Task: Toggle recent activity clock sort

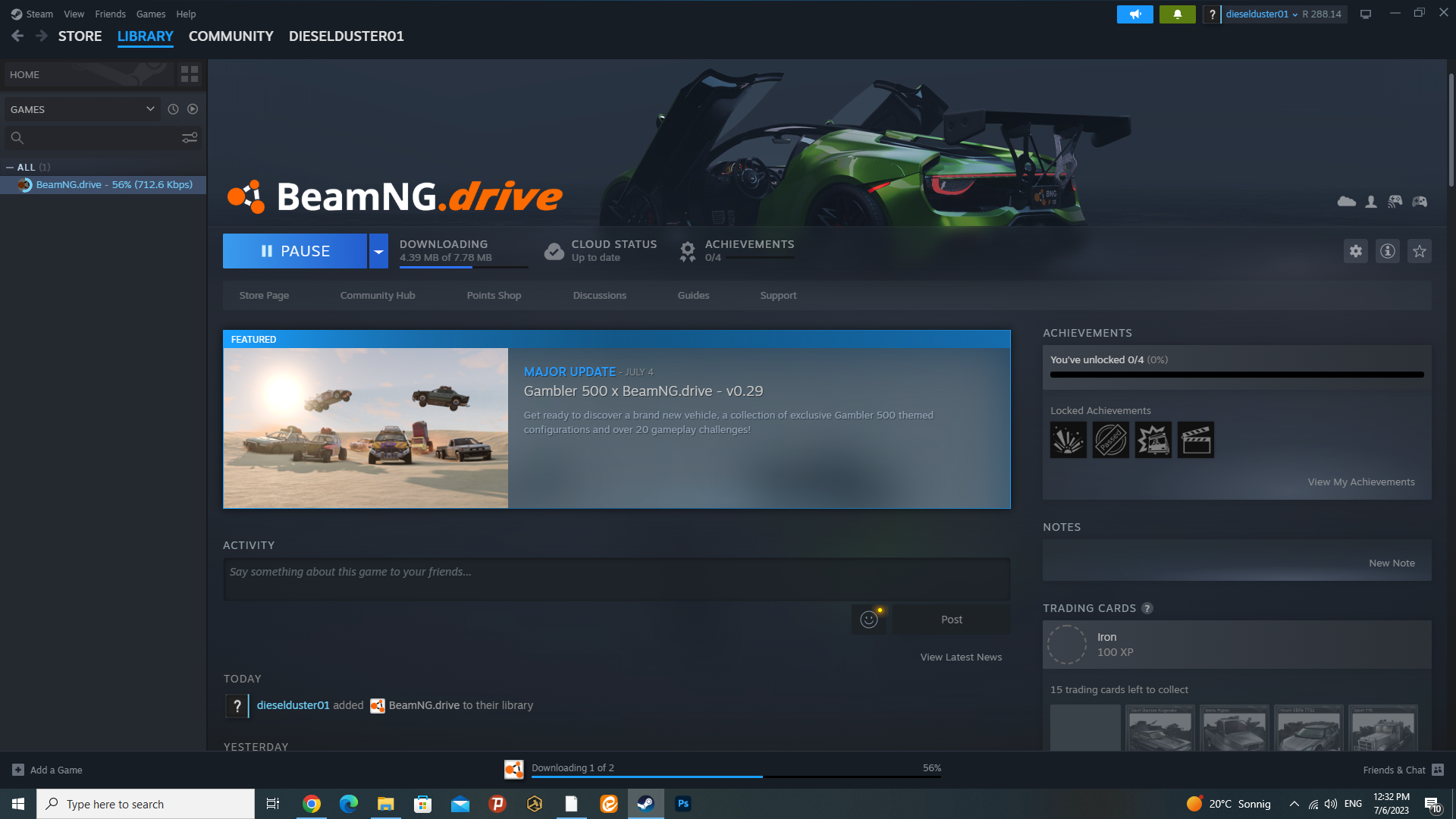Action: click(x=173, y=109)
